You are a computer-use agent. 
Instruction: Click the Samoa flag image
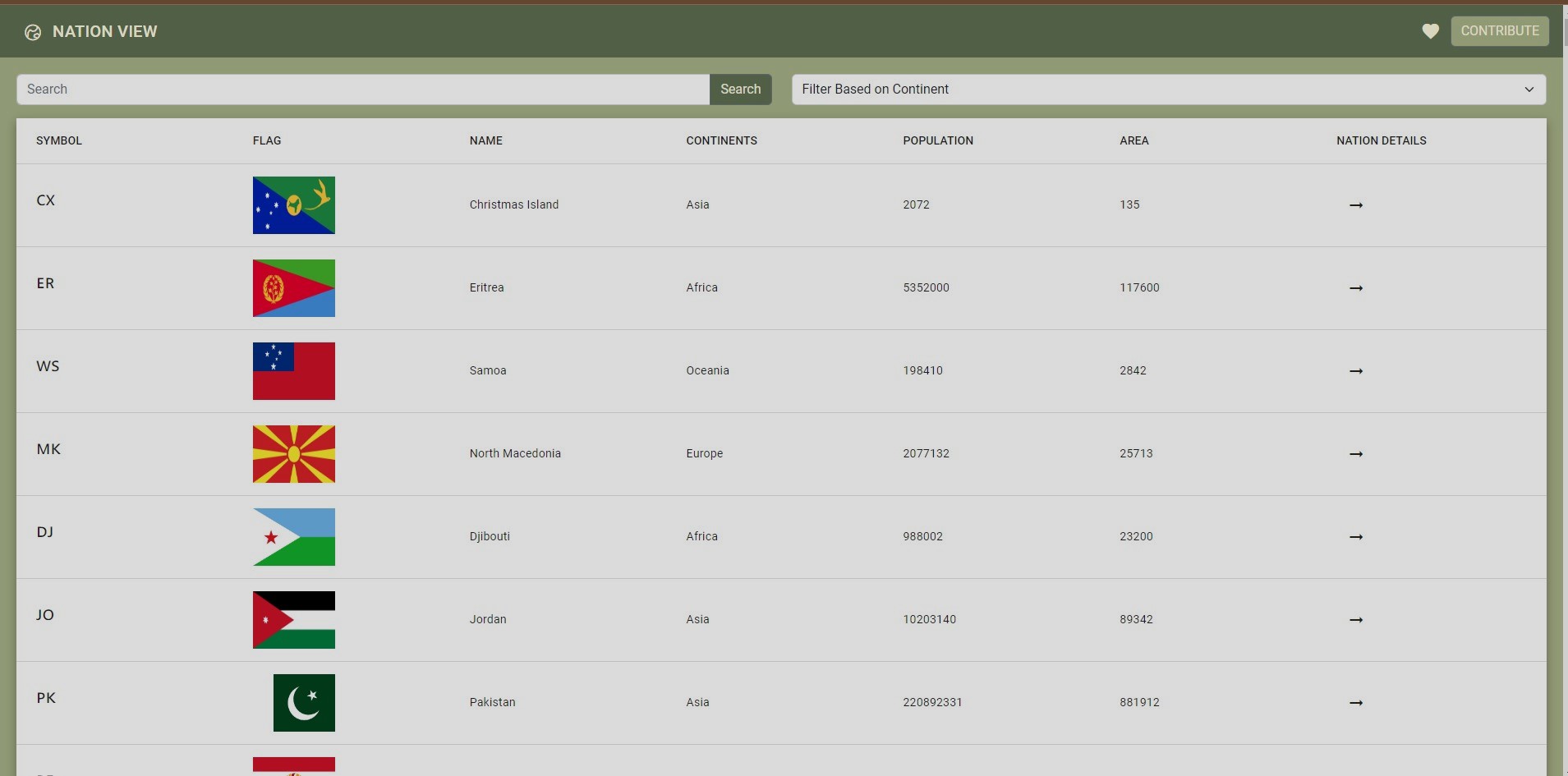294,371
